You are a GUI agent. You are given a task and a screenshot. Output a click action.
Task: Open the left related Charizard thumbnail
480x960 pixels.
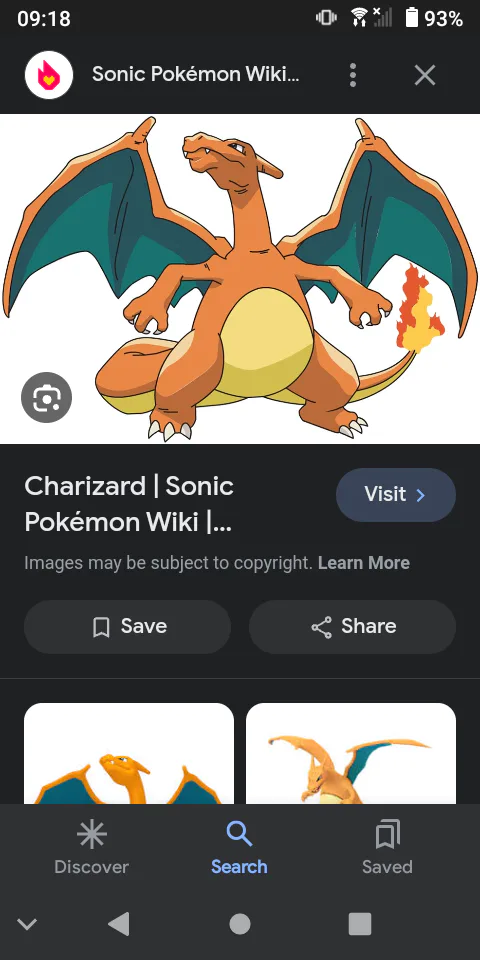tap(129, 754)
